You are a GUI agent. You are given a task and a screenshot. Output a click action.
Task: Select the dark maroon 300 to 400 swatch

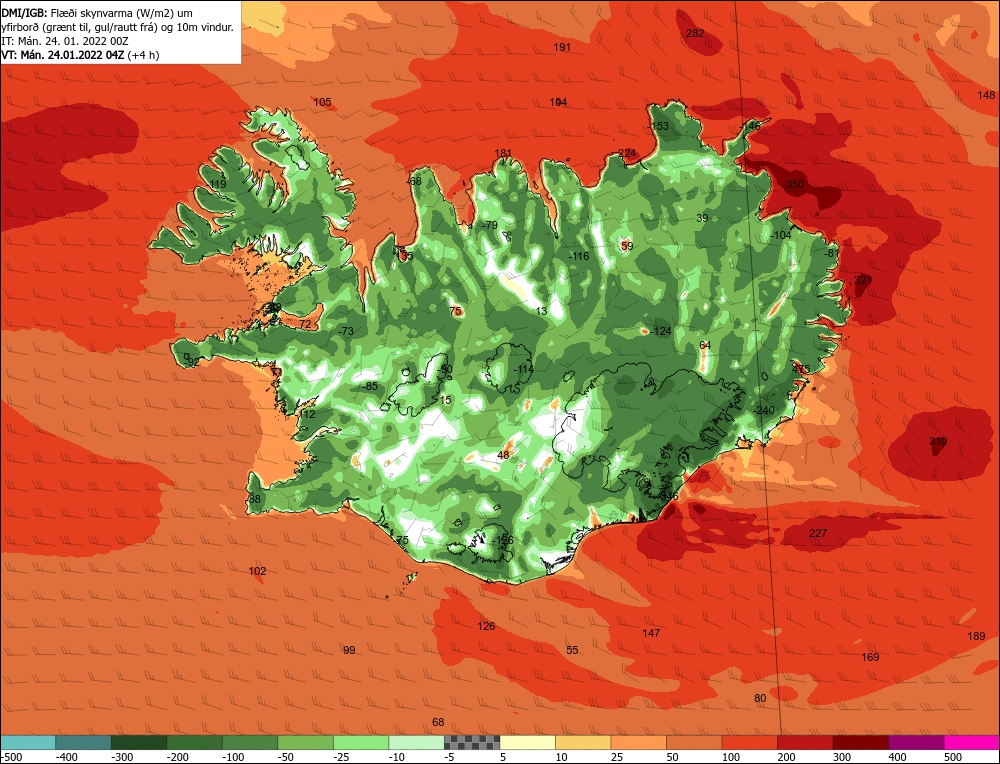pos(860,742)
